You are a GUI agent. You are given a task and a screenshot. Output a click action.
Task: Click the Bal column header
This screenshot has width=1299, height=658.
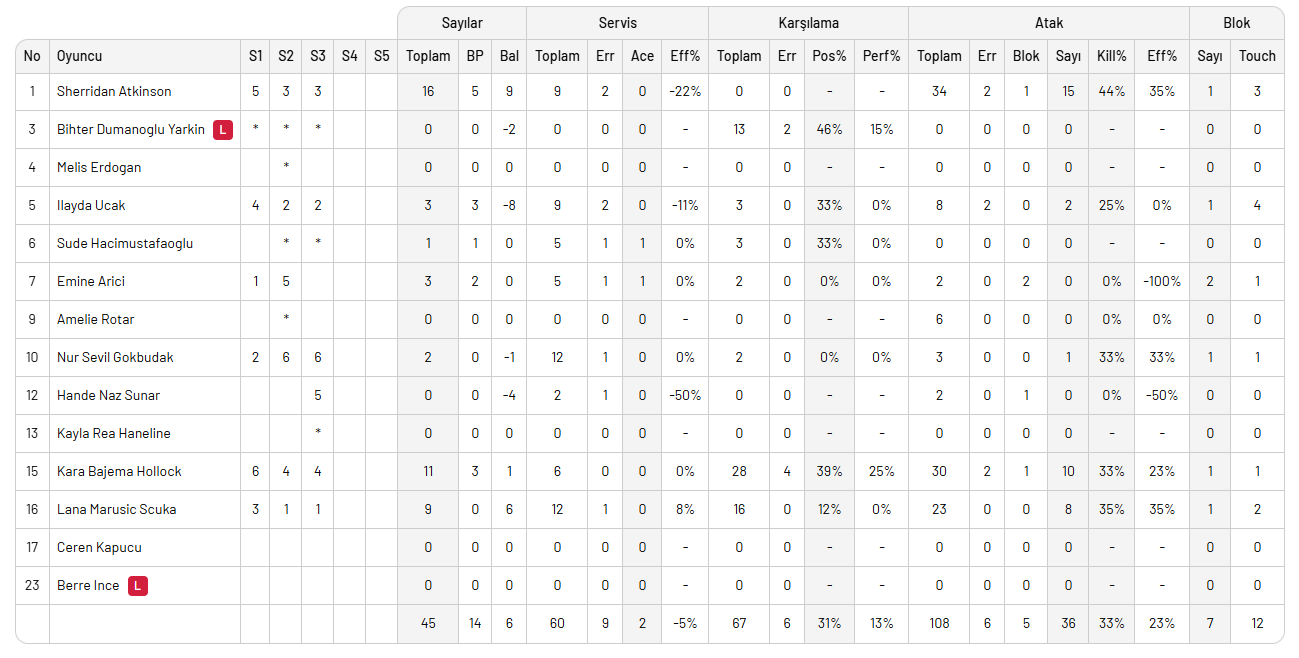point(509,56)
